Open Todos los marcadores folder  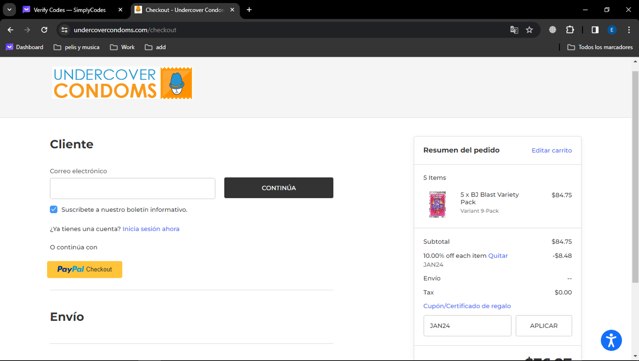point(600,47)
